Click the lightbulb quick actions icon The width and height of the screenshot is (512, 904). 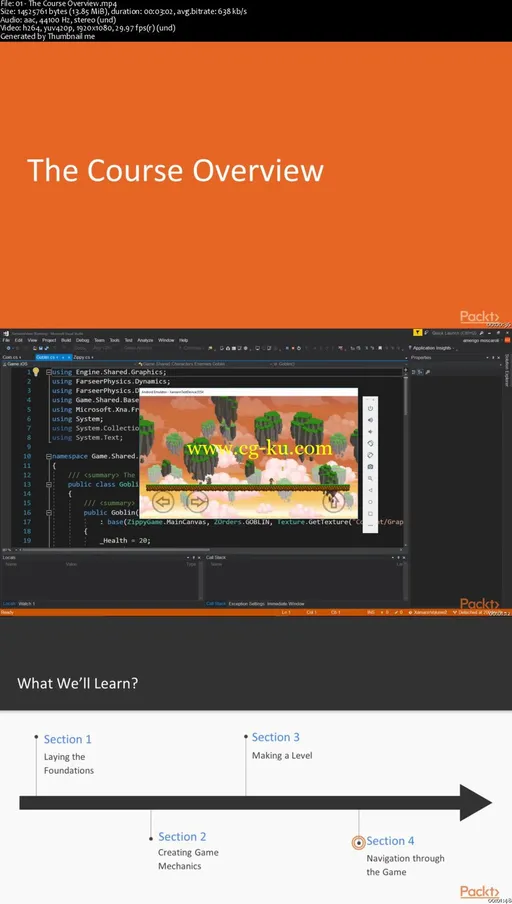click(x=35, y=372)
